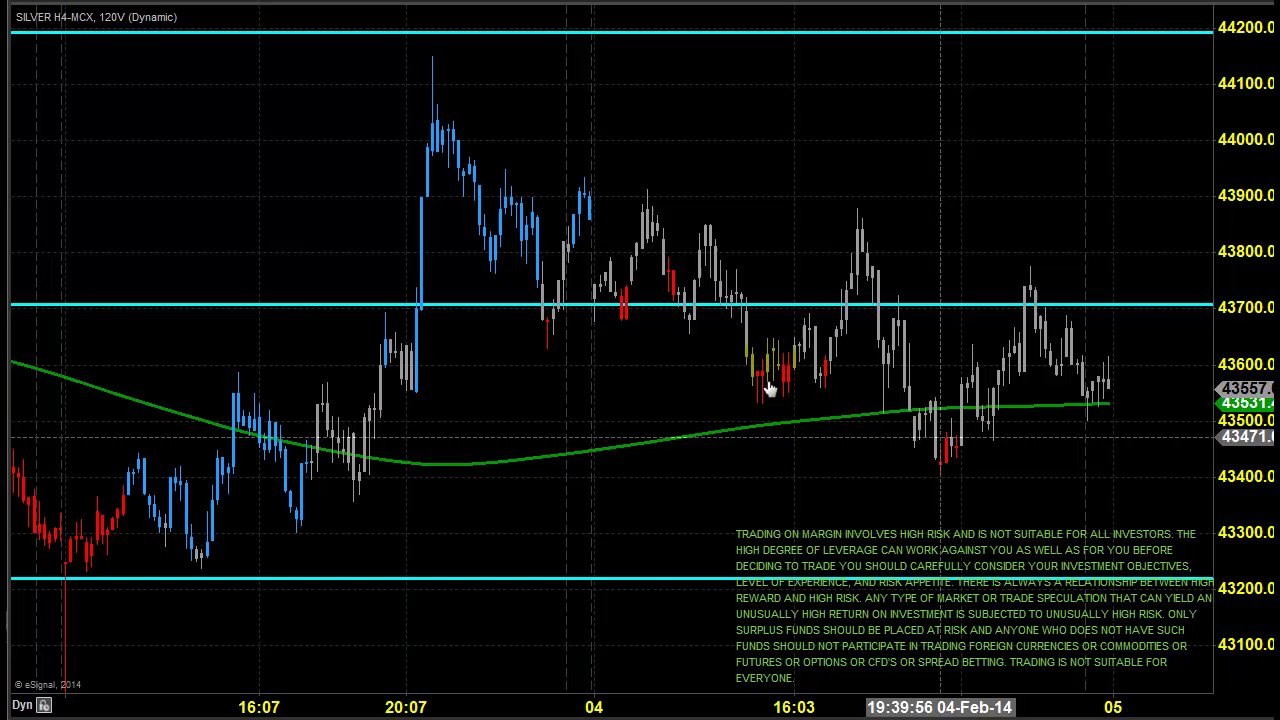
Task: Click the 43900.0 price axis label
Action: [1246, 195]
